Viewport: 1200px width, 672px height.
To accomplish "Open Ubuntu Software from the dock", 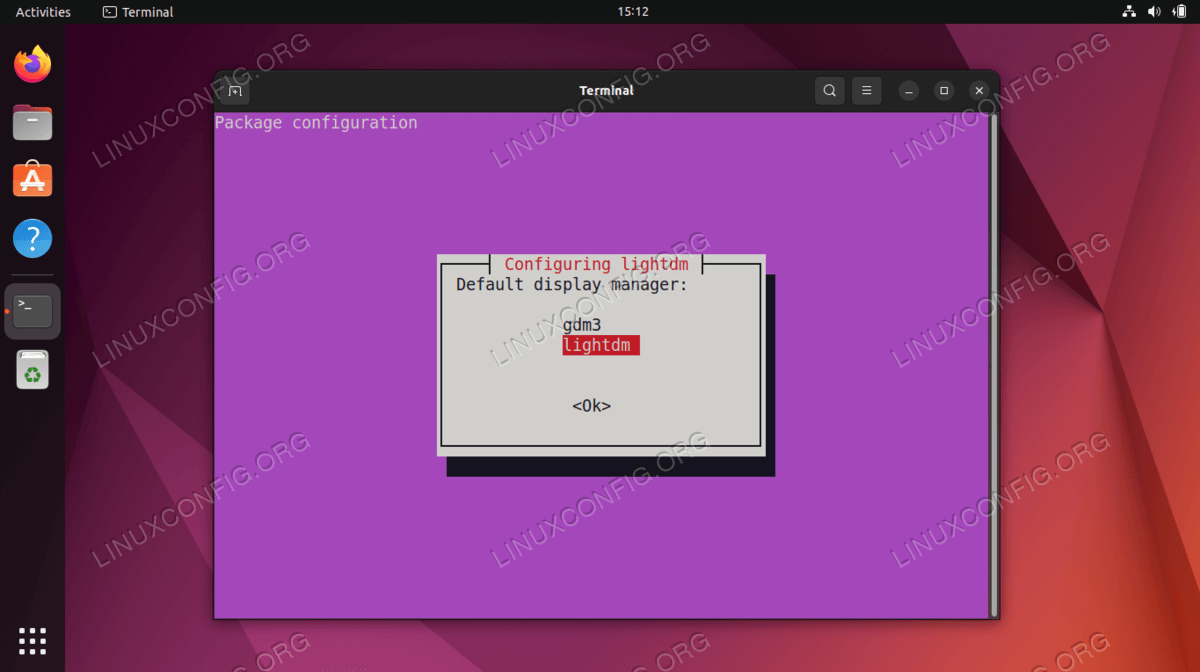I will coord(33,180).
